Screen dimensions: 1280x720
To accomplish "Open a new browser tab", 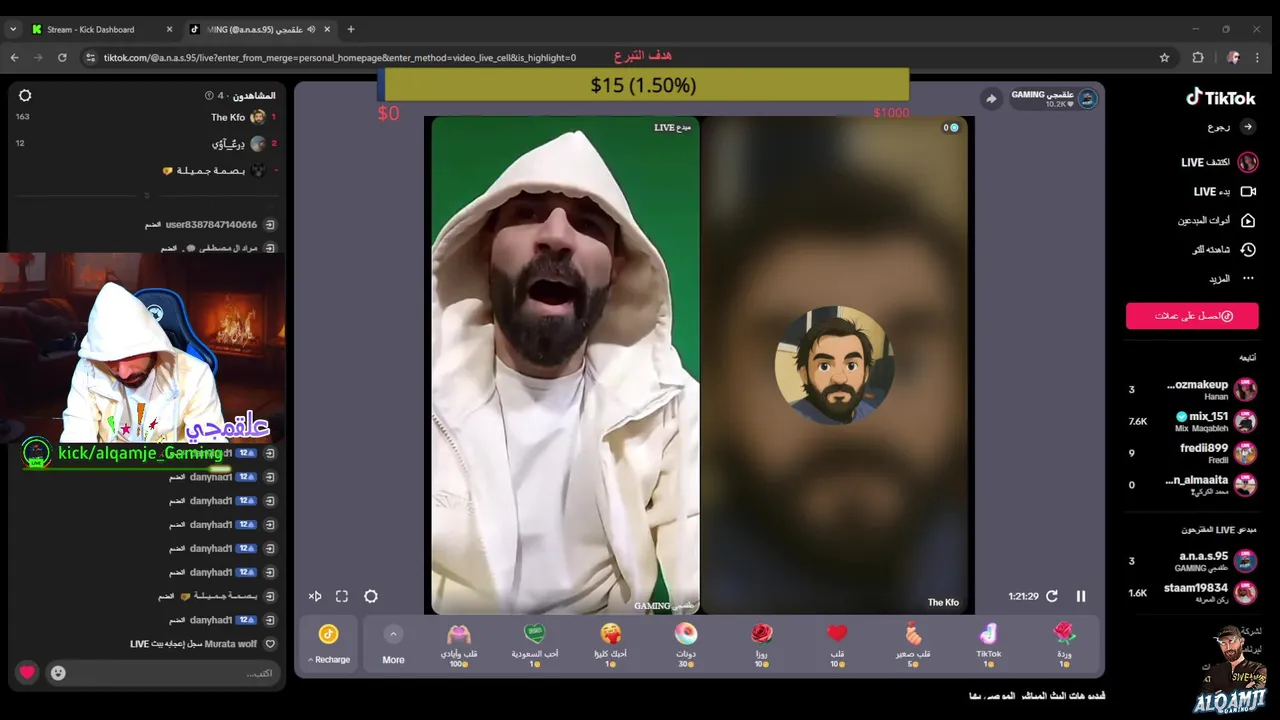I will coord(351,29).
